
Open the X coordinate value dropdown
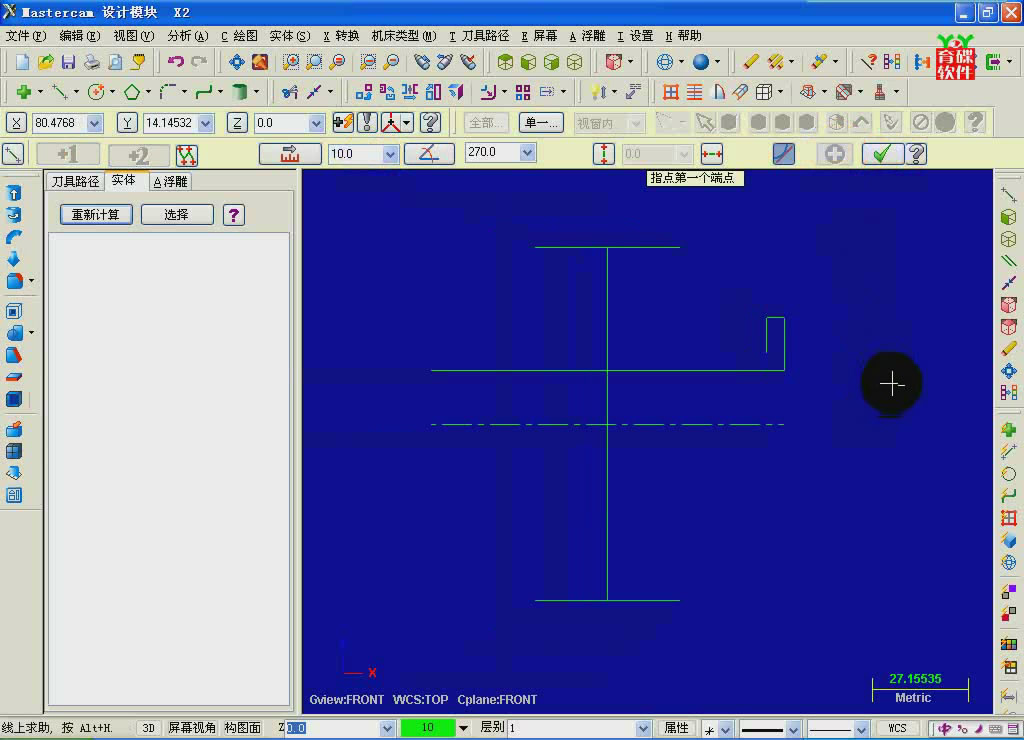point(94,123)
